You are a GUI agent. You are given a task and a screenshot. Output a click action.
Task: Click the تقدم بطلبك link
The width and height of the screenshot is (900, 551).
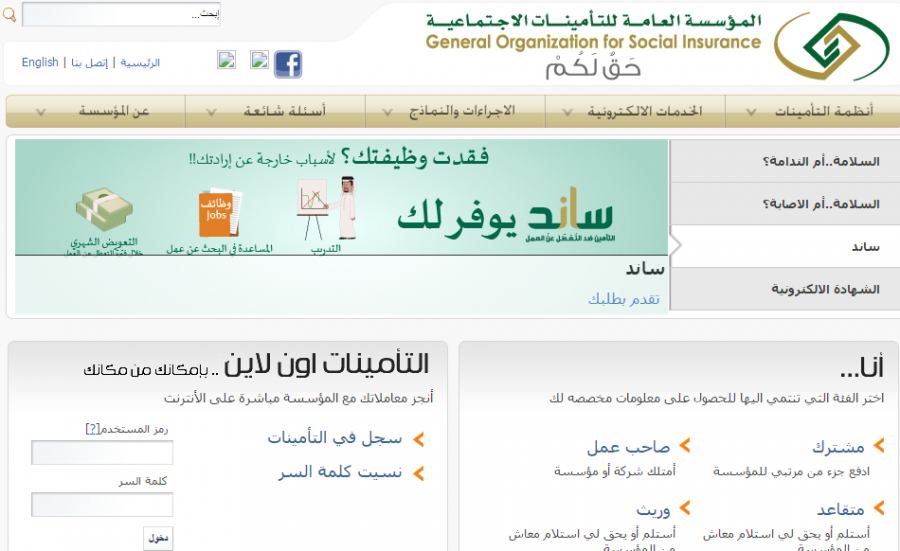point(624,298)
